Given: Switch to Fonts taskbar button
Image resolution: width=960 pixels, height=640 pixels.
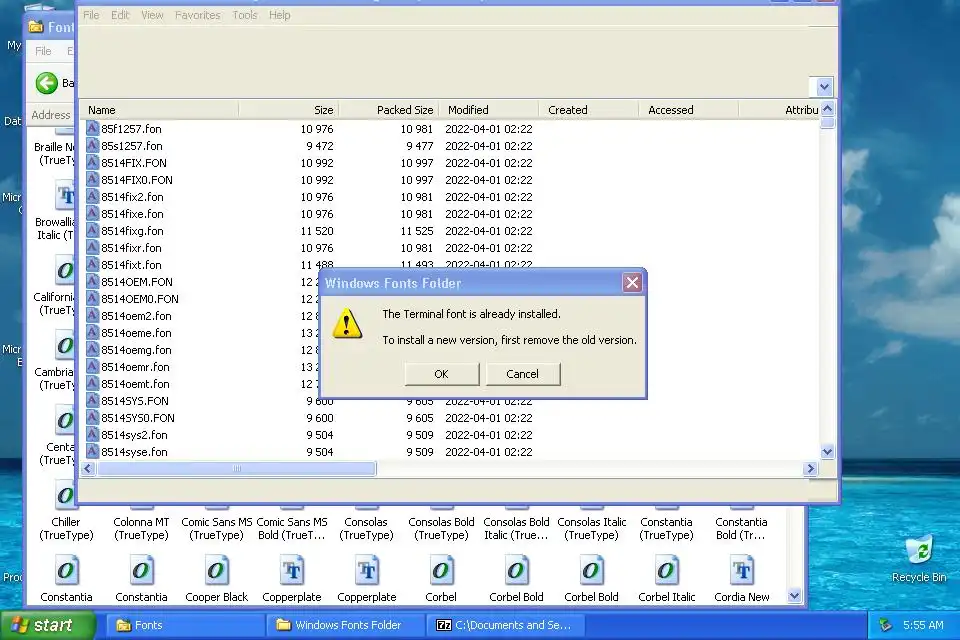Looking at the screenshot, I should pyautogui.click(x=185, y=625).
